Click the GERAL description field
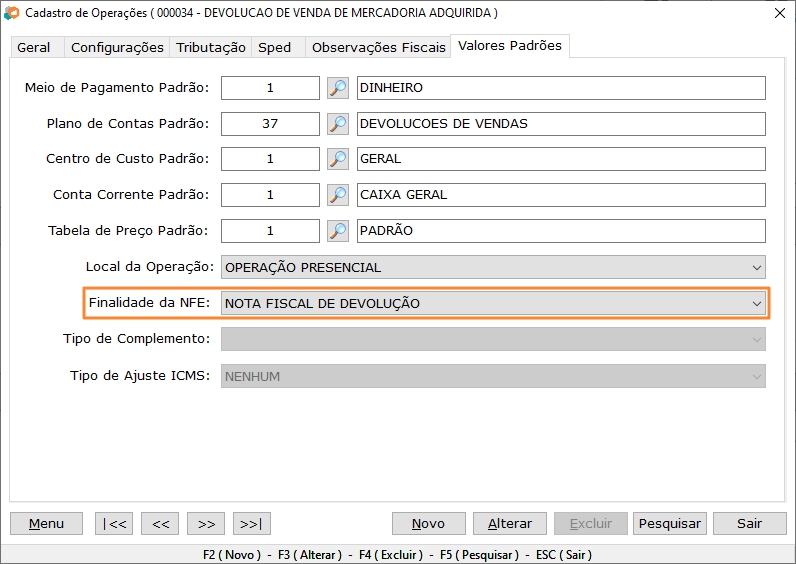 click(561, 159)
